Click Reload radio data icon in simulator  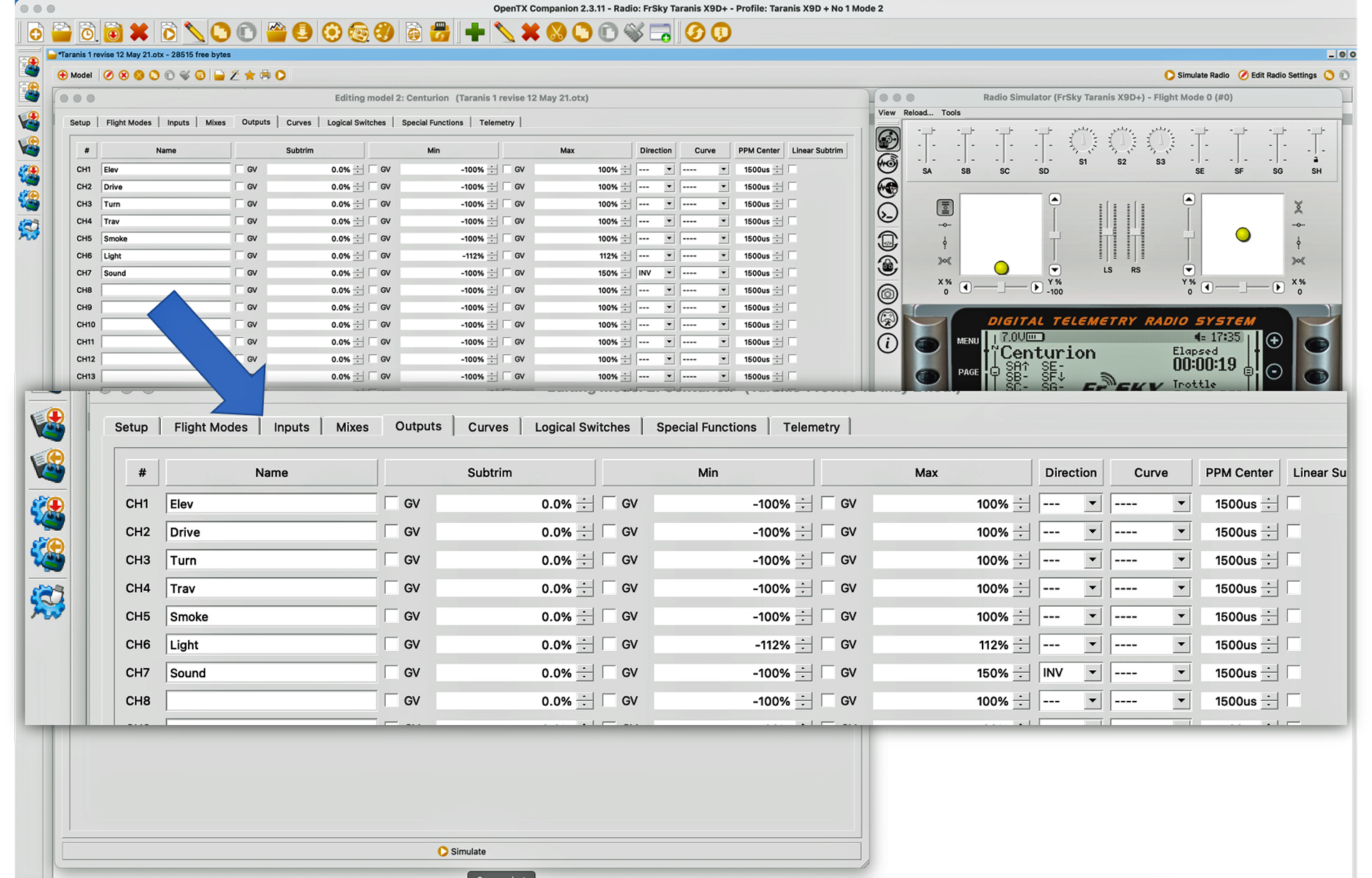888,266
